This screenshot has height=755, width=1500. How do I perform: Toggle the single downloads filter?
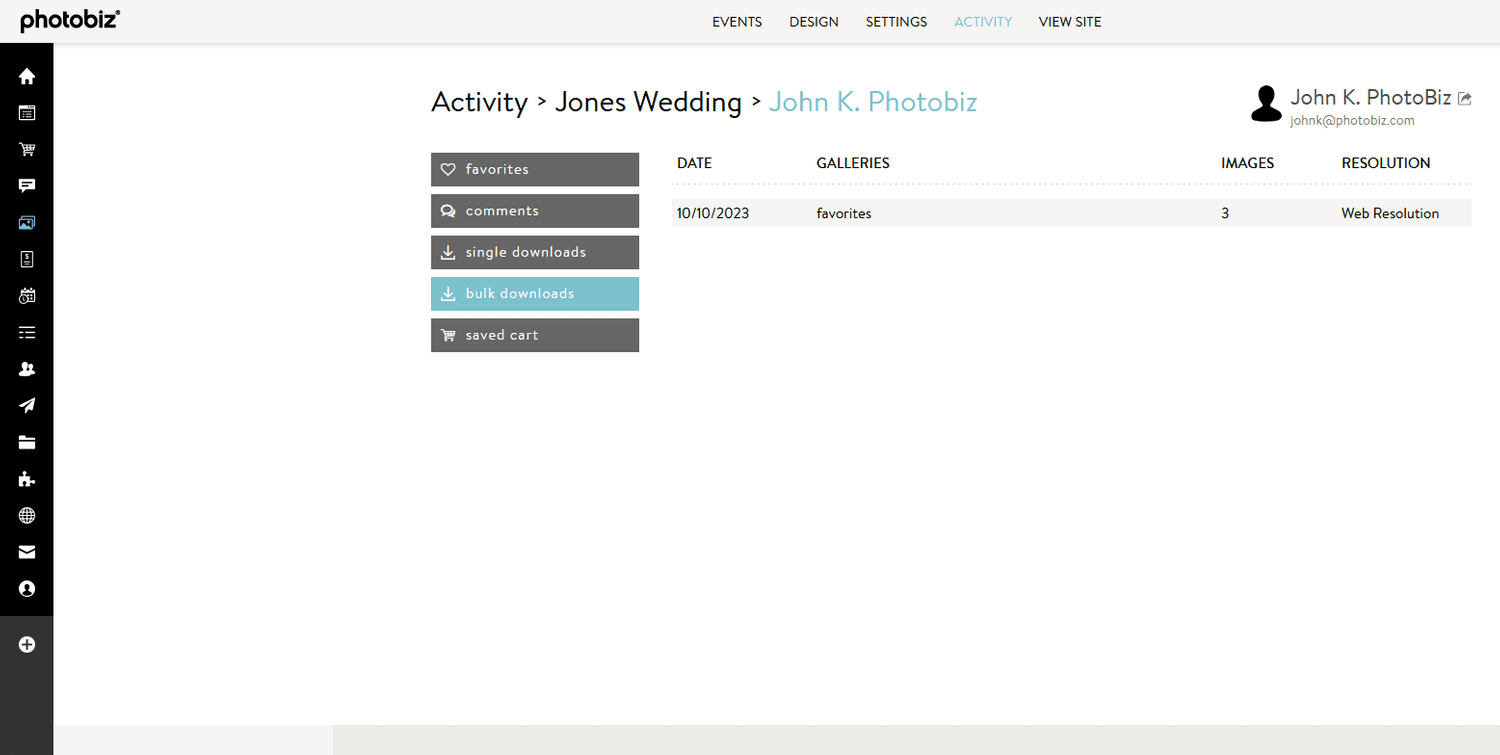(534, 252)
